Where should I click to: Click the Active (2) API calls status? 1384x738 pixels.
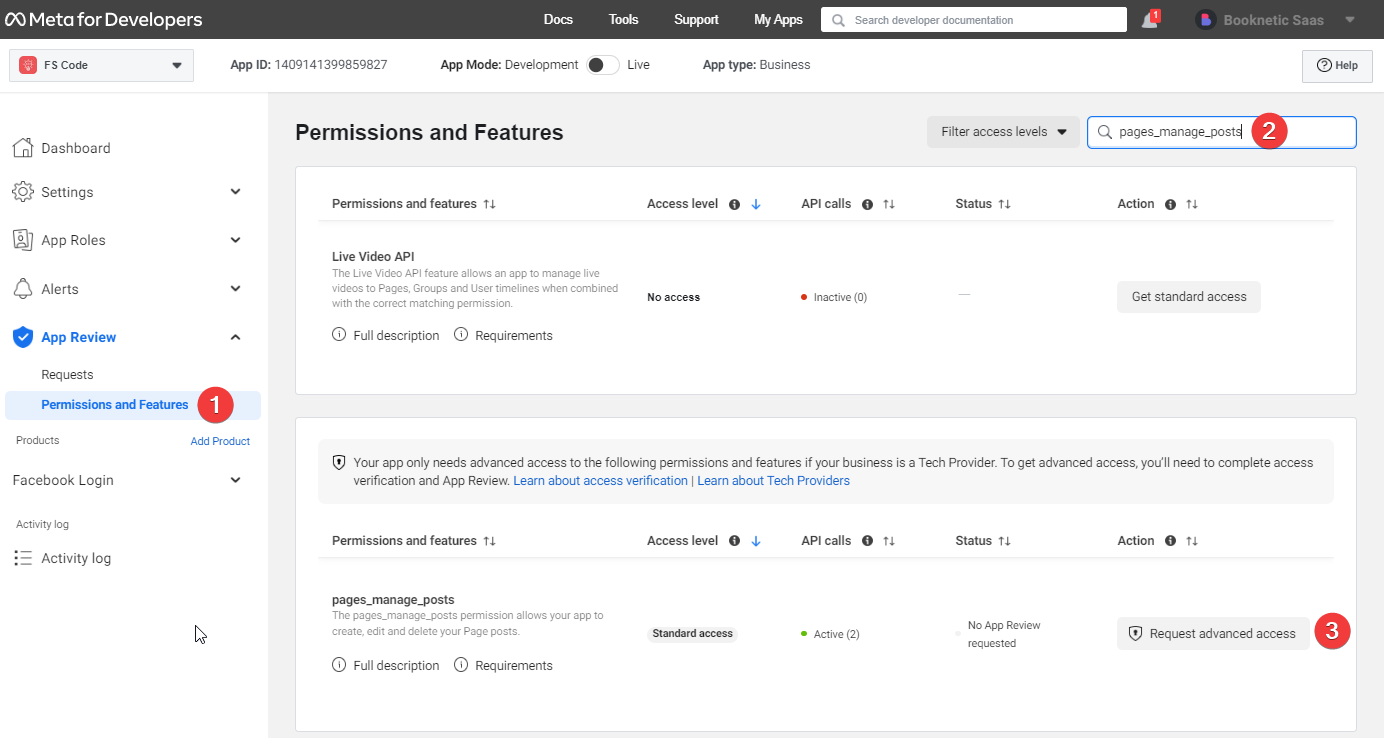pyautogui.click(x=830, y=634)
